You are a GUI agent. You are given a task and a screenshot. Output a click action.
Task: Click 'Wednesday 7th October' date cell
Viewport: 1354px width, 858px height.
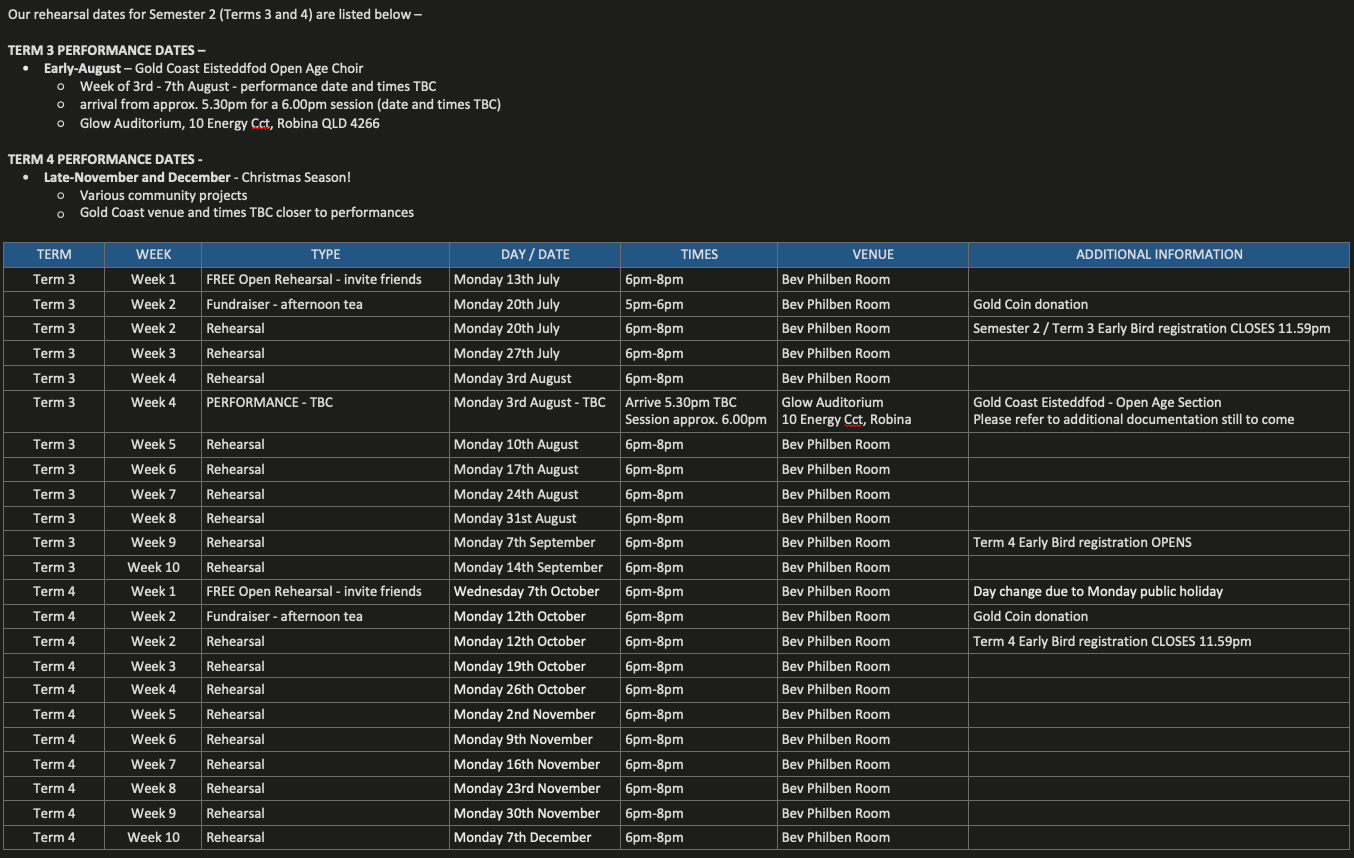(x=526, y=592)
